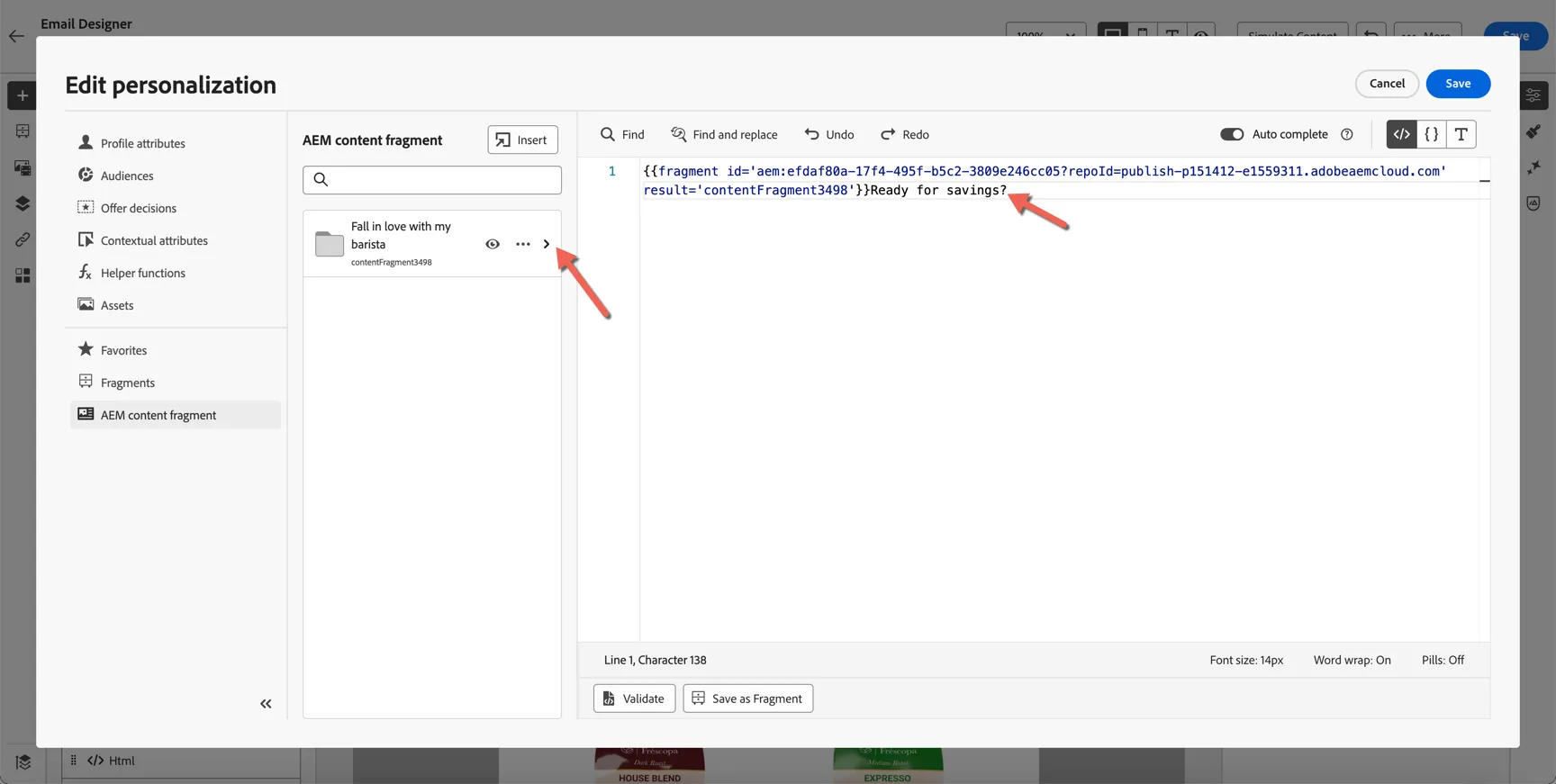Click the layers icon in left rail

point(23,203)
